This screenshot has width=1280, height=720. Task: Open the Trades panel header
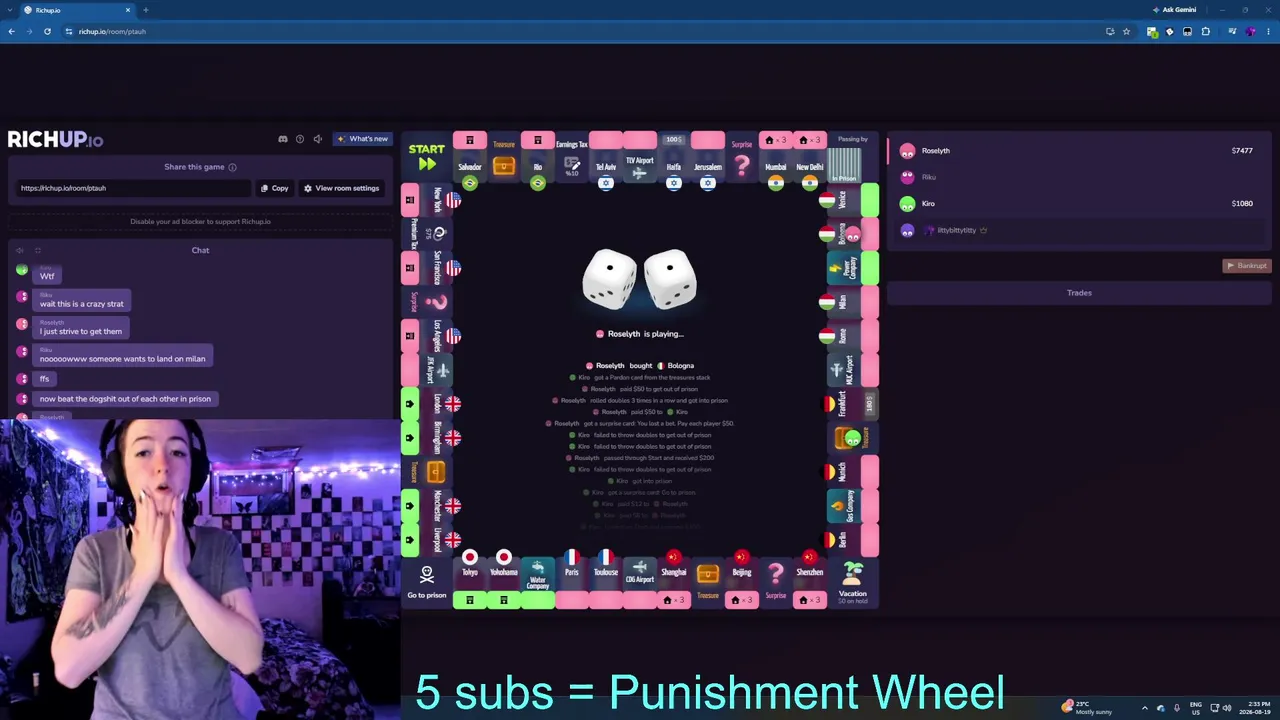pos(1079,293)
